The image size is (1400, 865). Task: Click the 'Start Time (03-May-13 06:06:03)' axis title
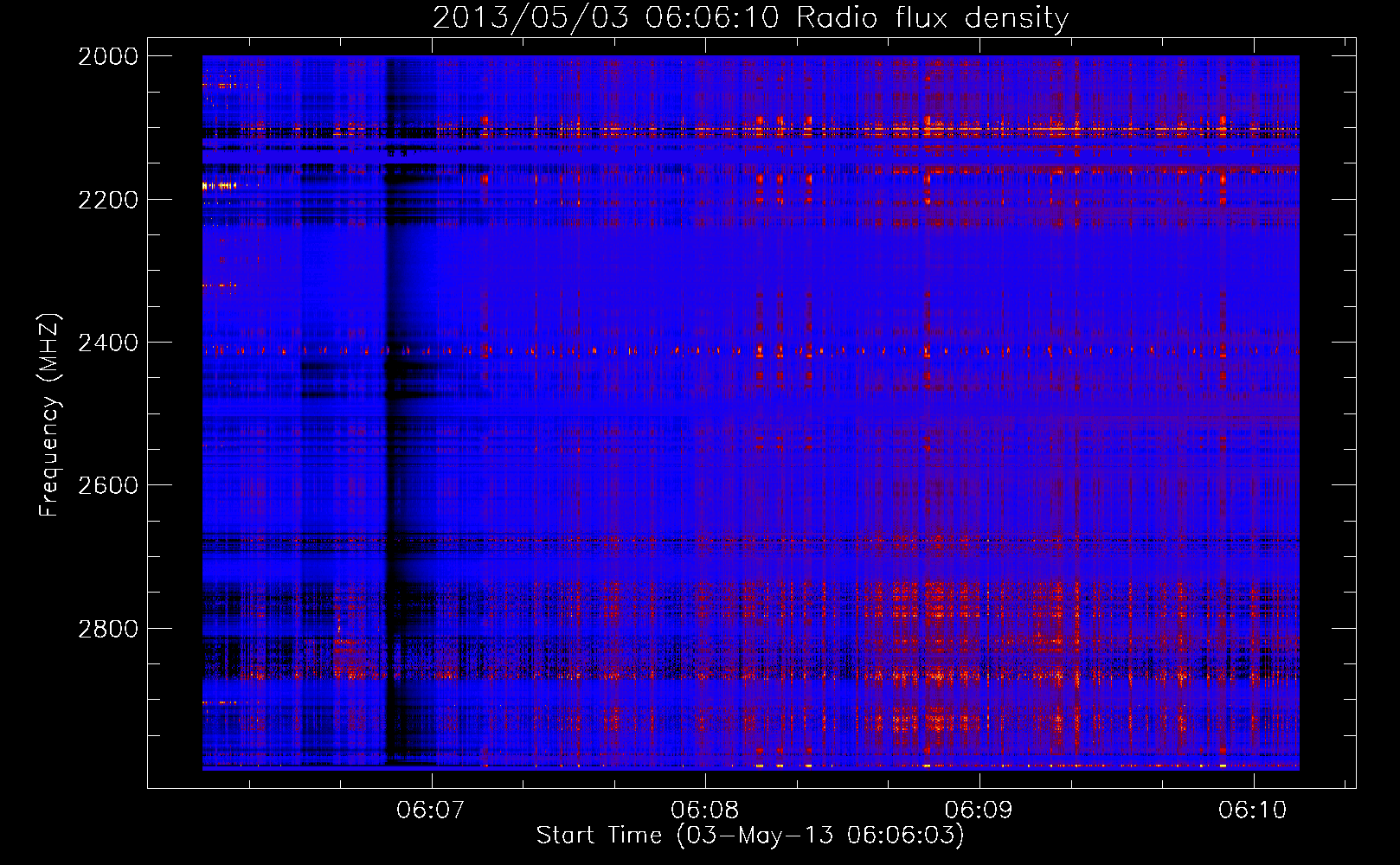click(750, 836)
